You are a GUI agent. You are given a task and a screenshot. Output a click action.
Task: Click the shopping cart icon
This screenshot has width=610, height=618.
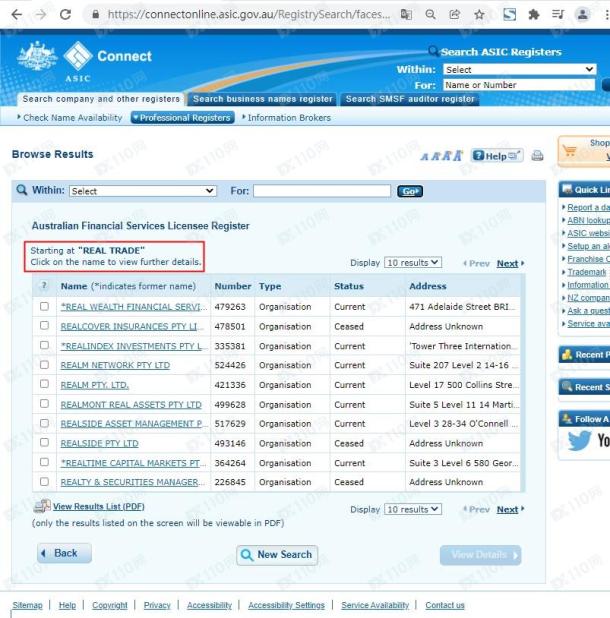click(569, 151)
